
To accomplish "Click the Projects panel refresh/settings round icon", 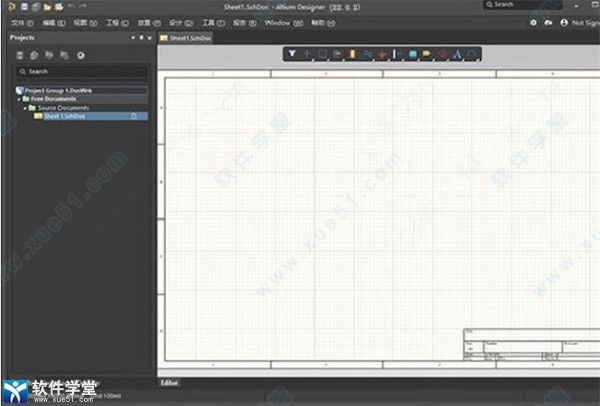I will point(80,54).
